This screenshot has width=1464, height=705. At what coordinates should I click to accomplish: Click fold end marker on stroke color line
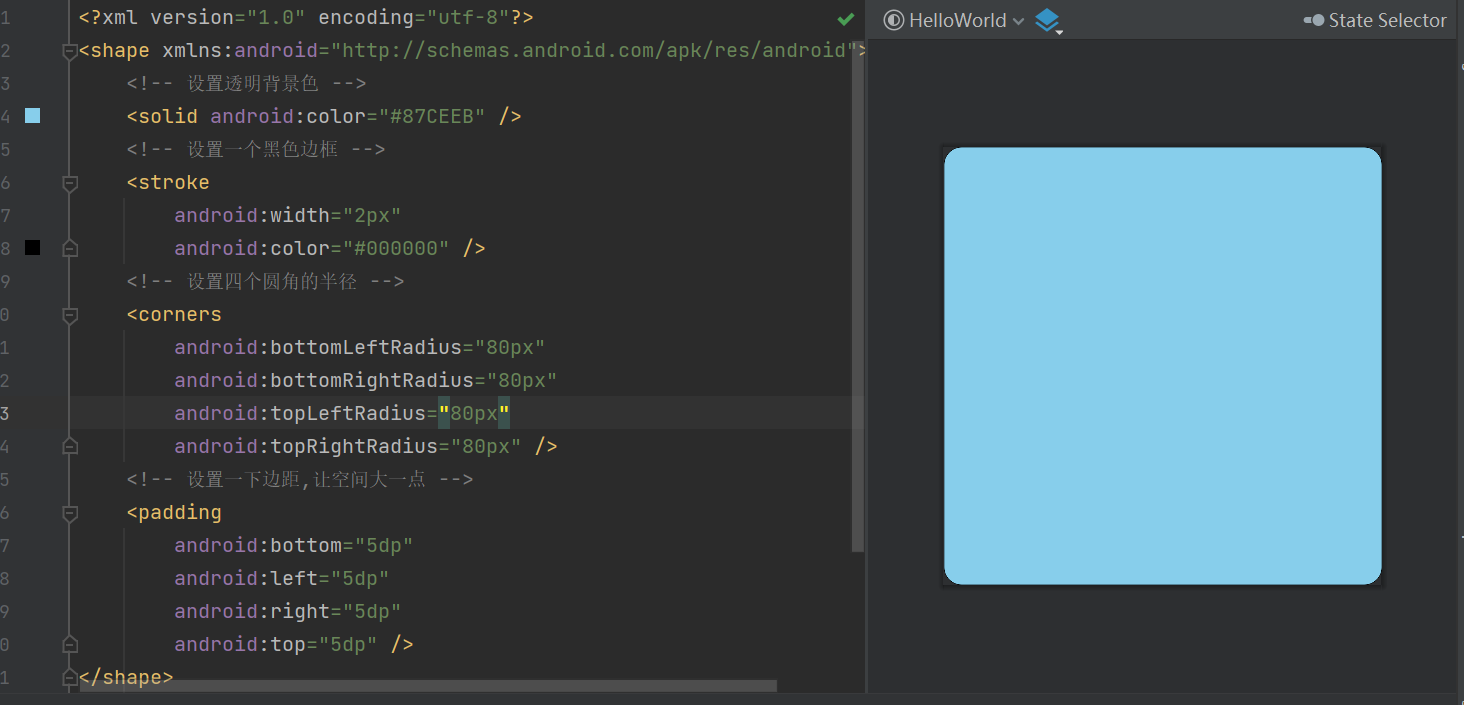[x=70, y=248]
